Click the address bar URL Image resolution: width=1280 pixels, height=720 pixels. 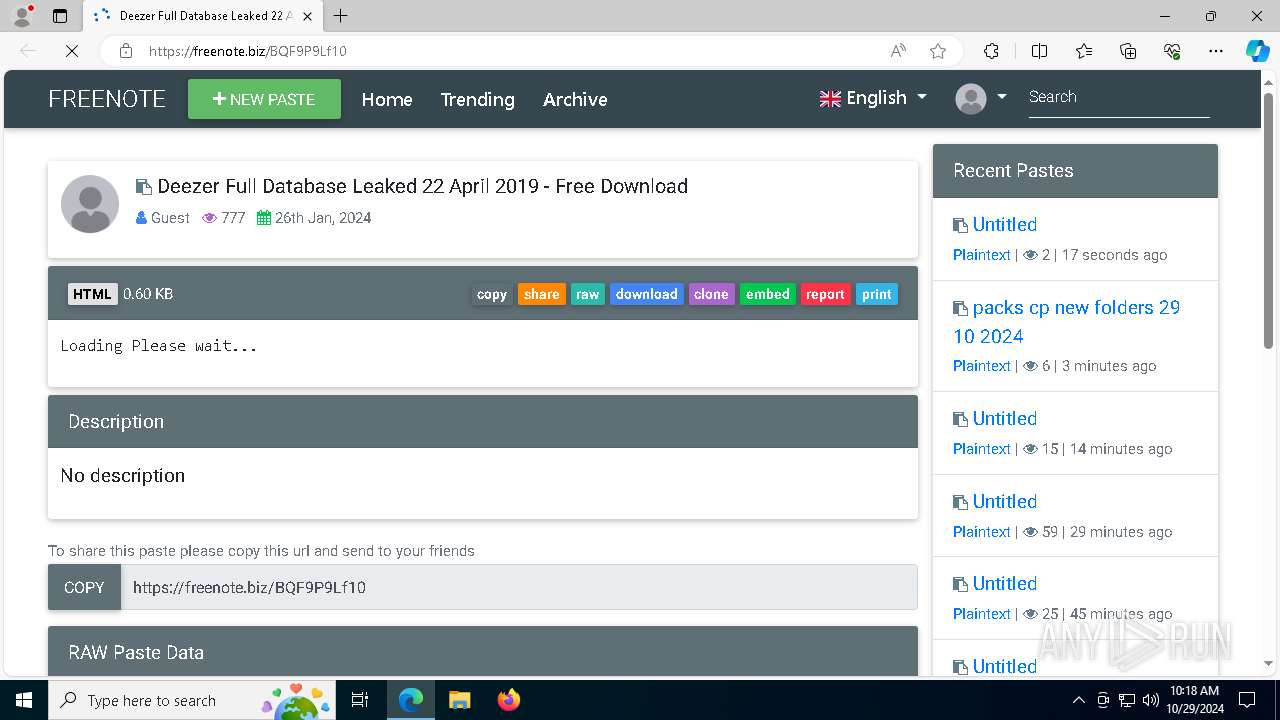pyautogui.click(x=248, y=51)
